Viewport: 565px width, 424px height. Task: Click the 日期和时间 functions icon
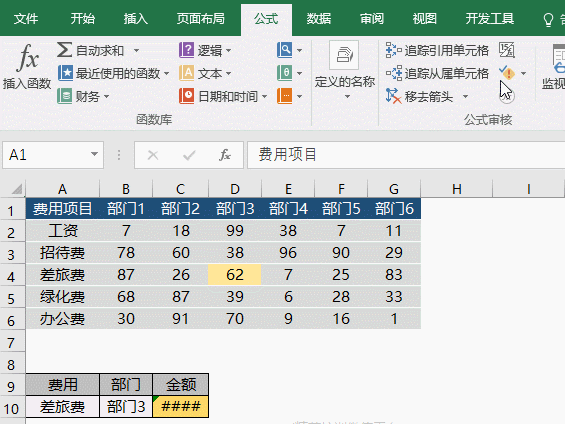[186, 96]
